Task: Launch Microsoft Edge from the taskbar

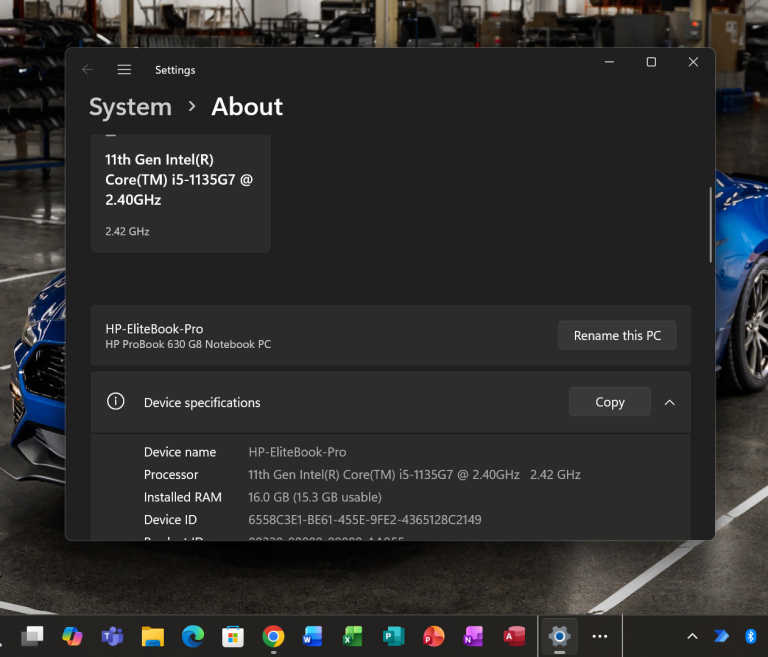Action: coord(192,636)
